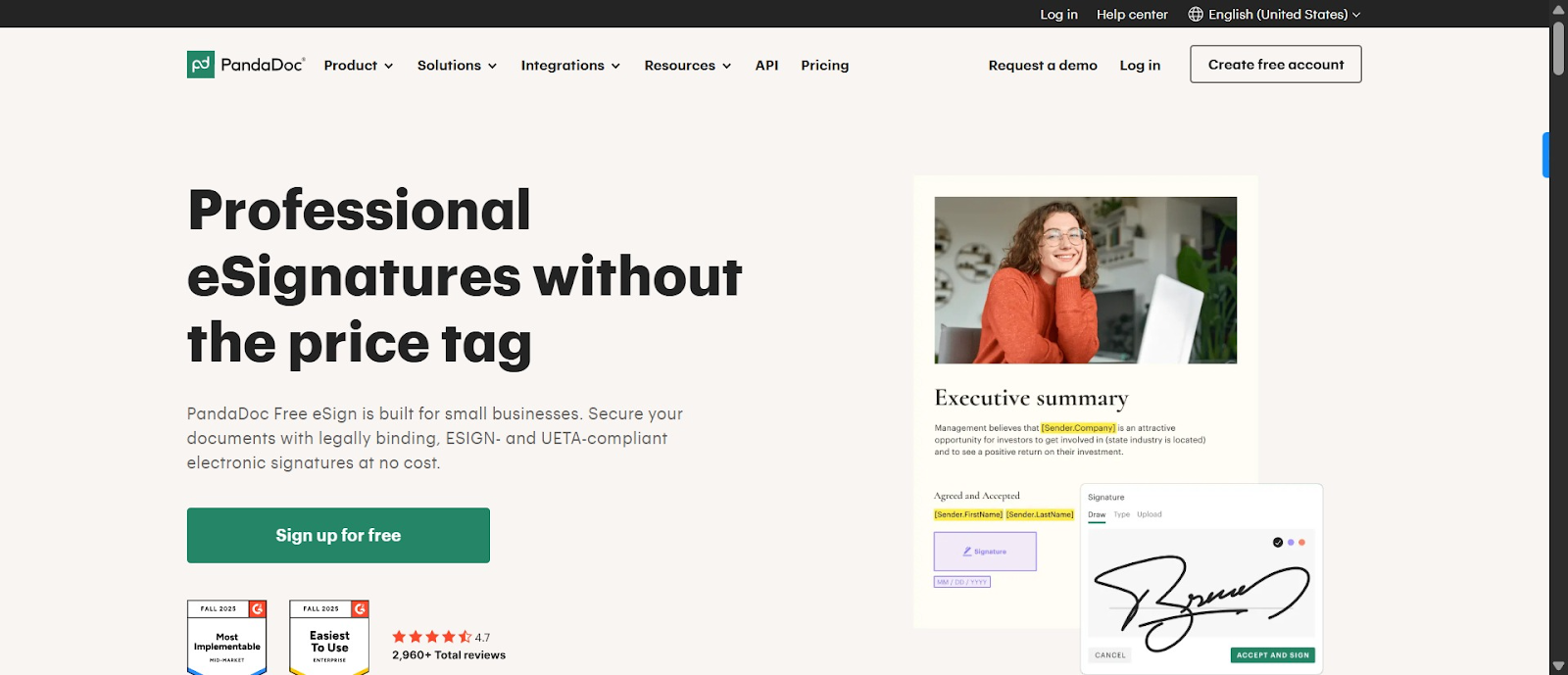Screen dimensions: 1568x675
Task: Click the page scrollbar down arrow
Action: (x=1558, y=666)
